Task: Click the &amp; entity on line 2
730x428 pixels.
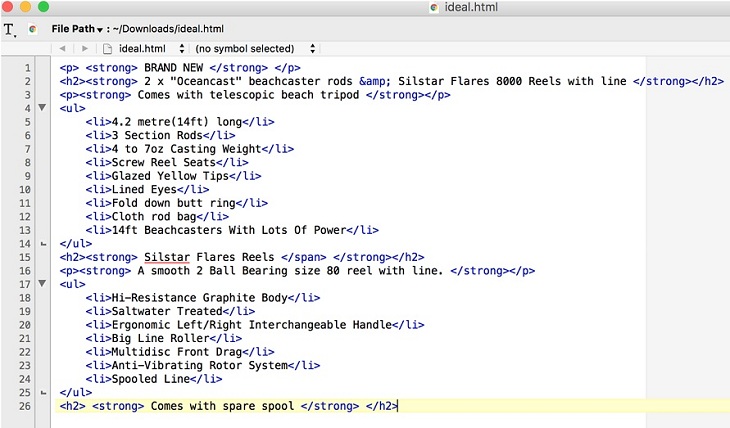Action: [x=375, y=82]
